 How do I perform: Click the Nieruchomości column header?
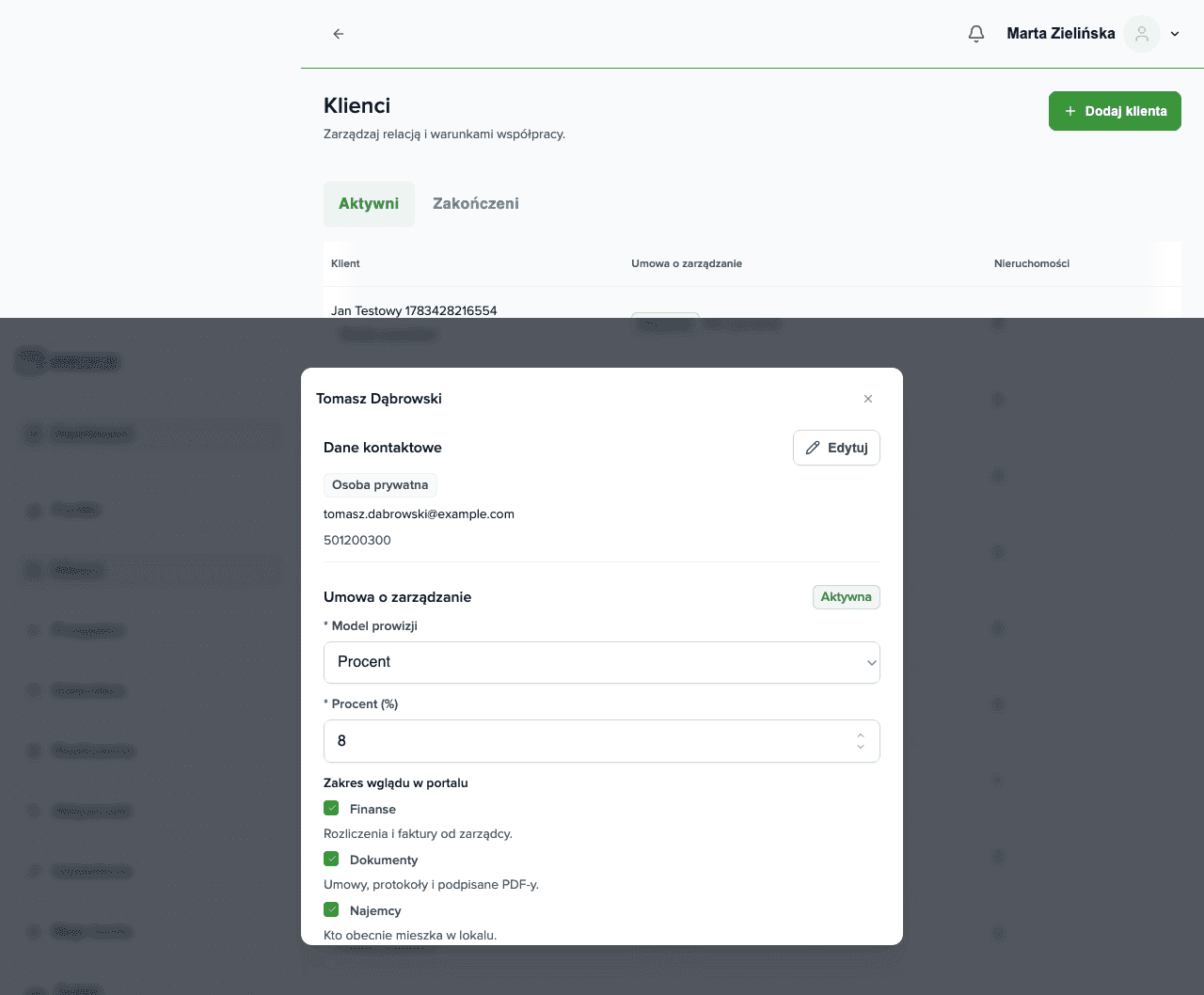coord(1032,263)
